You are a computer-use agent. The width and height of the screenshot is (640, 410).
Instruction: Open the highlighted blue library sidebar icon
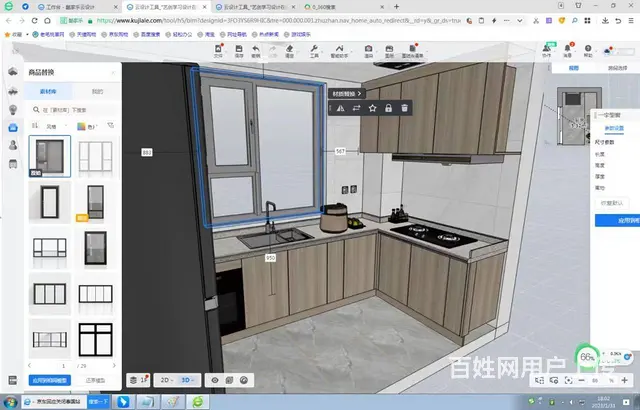(x=13, y=127)
